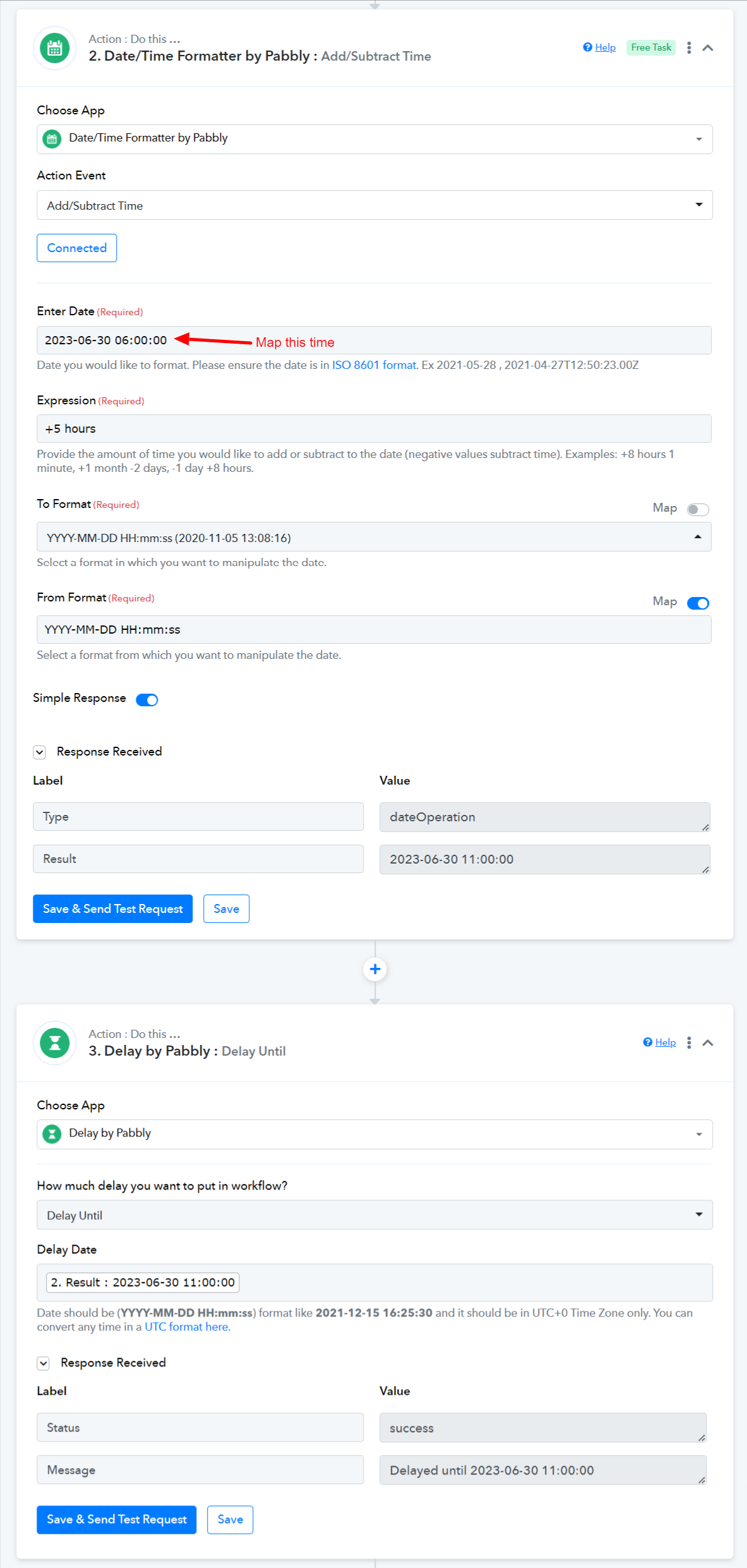Click the Expression field containing +5 hours
747x1568 pixels.
(x=374, y=429)
